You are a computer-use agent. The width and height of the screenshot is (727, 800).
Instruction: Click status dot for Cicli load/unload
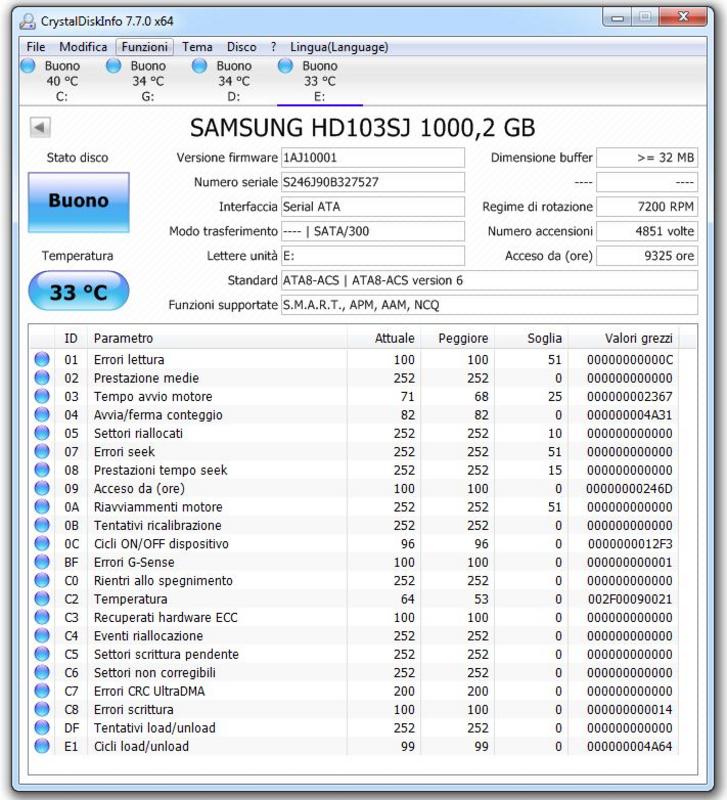42,746
